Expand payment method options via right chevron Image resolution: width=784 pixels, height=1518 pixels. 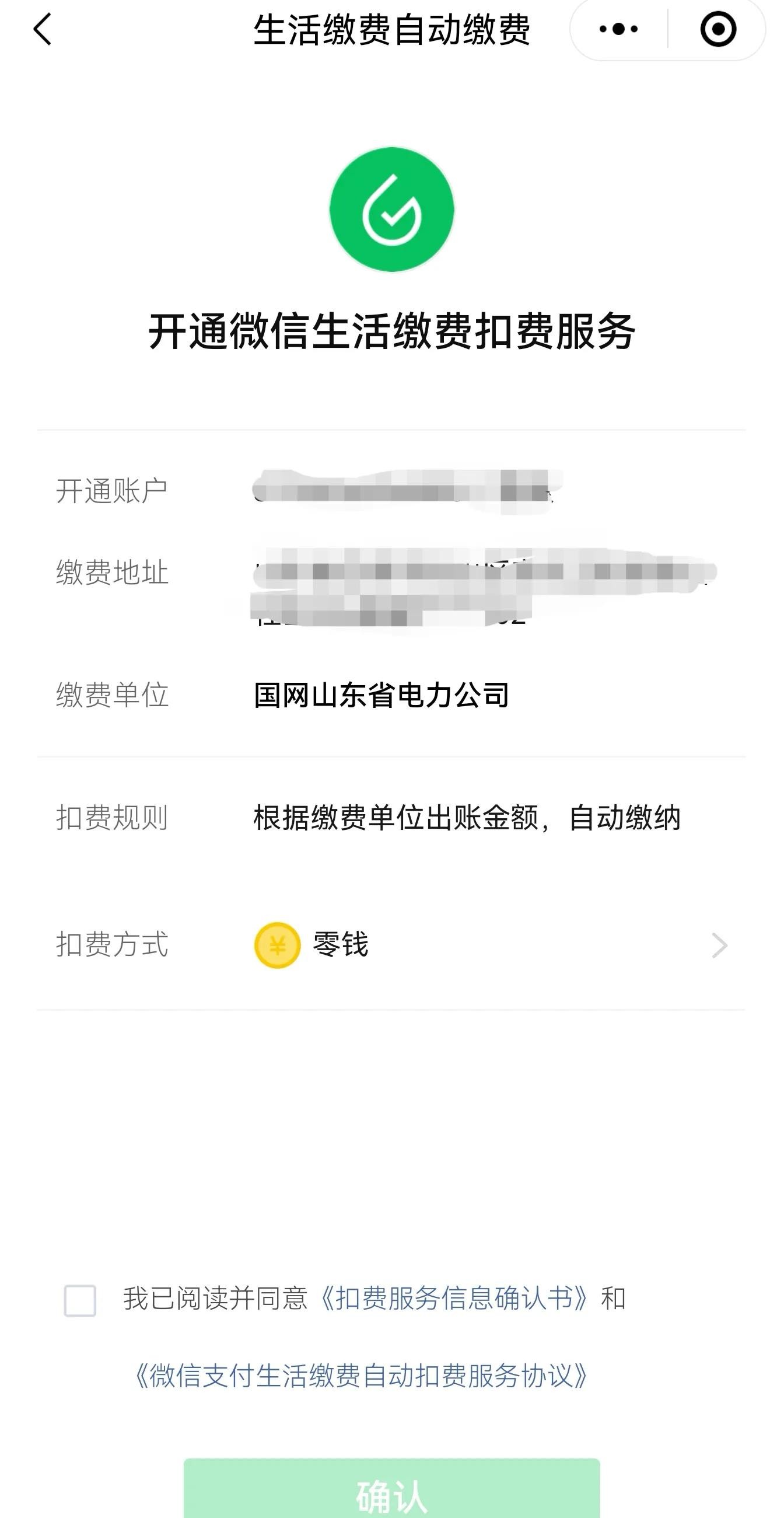pos(719,945)
